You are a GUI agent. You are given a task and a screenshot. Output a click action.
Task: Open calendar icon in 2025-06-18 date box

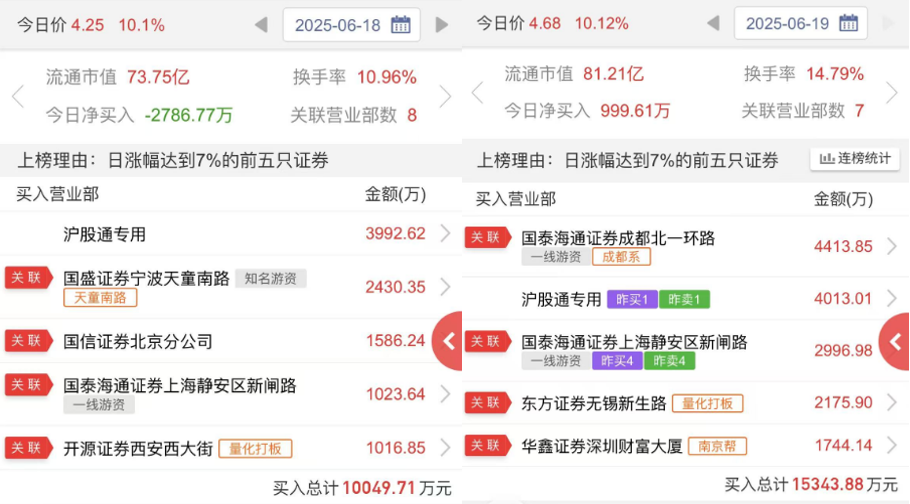[401, 25]
